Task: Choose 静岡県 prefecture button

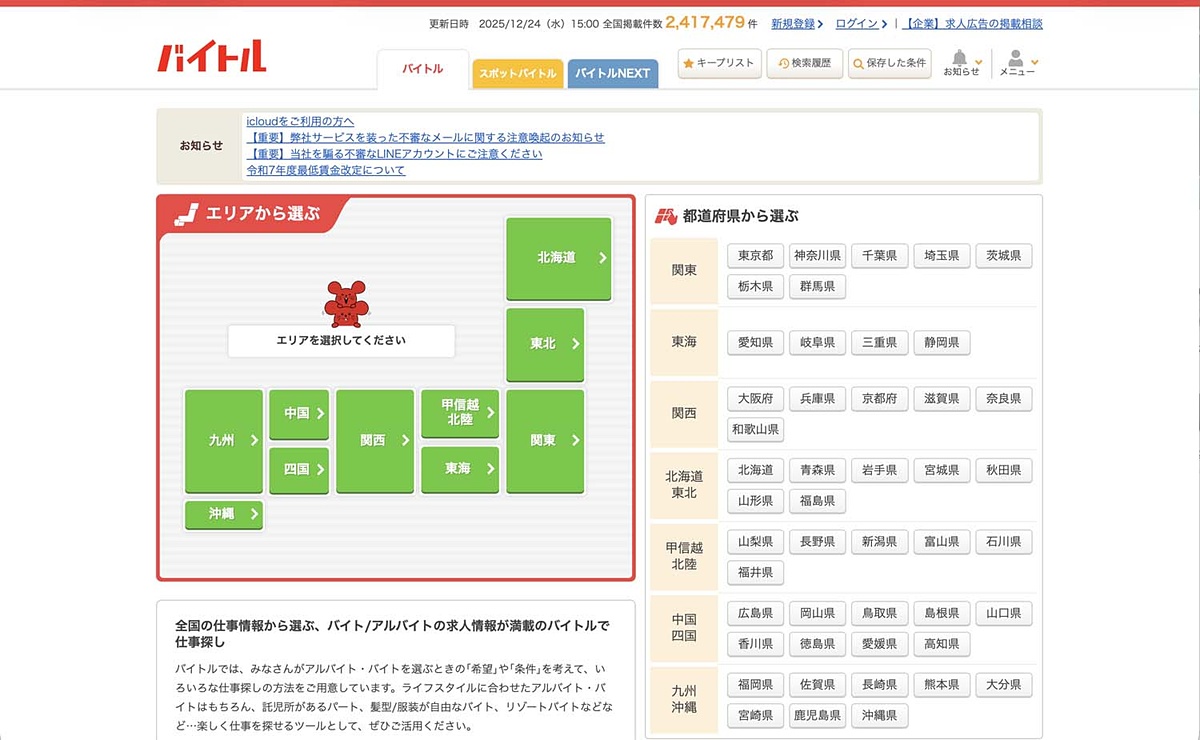Action: tap(941, 343)
